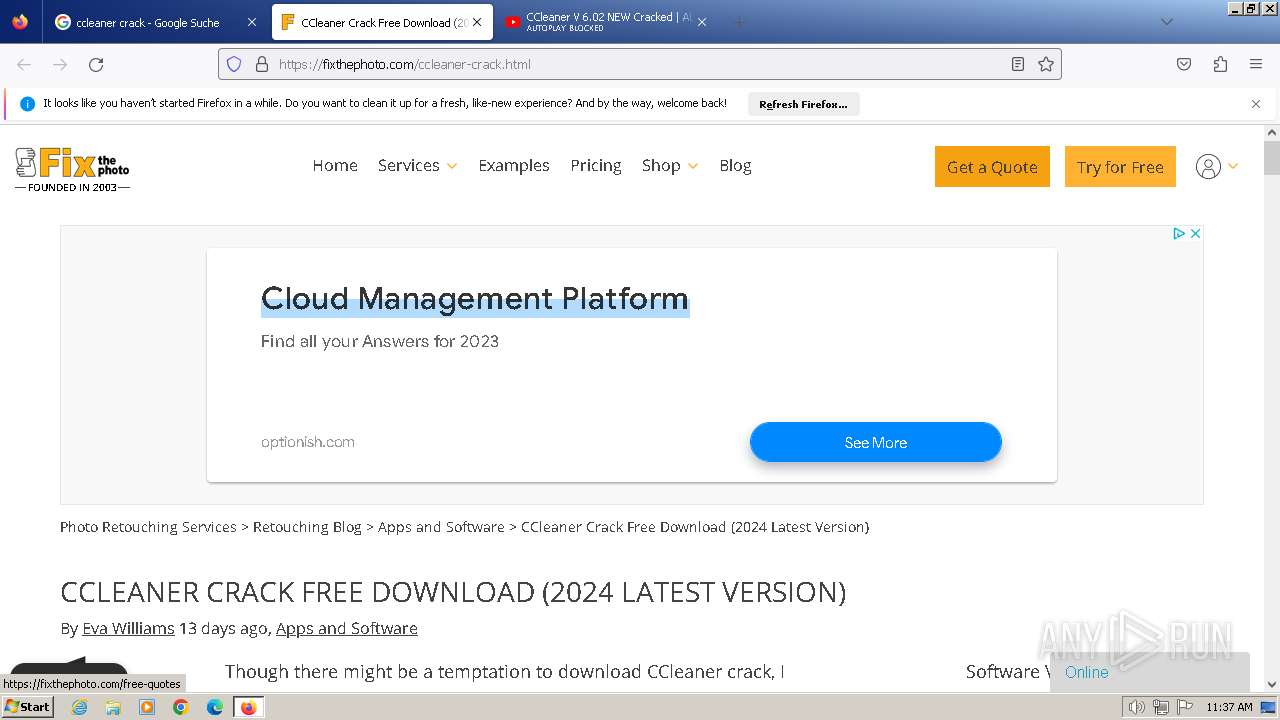1280x720 pixels.
Task: Open author Eva Williams link
Action: 128,628
